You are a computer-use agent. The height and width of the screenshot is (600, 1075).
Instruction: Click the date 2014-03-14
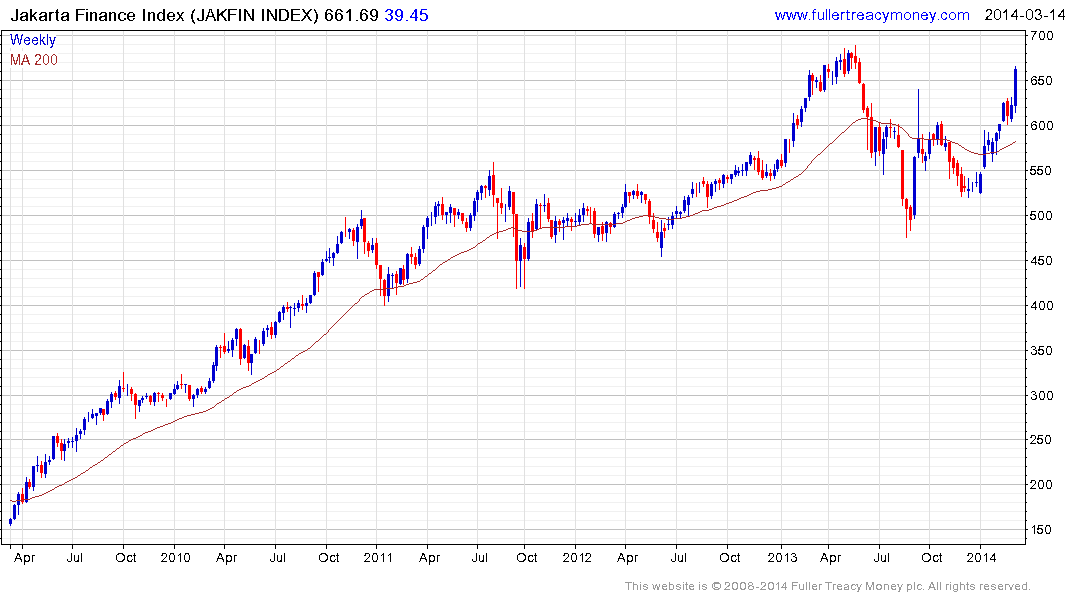click(1024, 15)
